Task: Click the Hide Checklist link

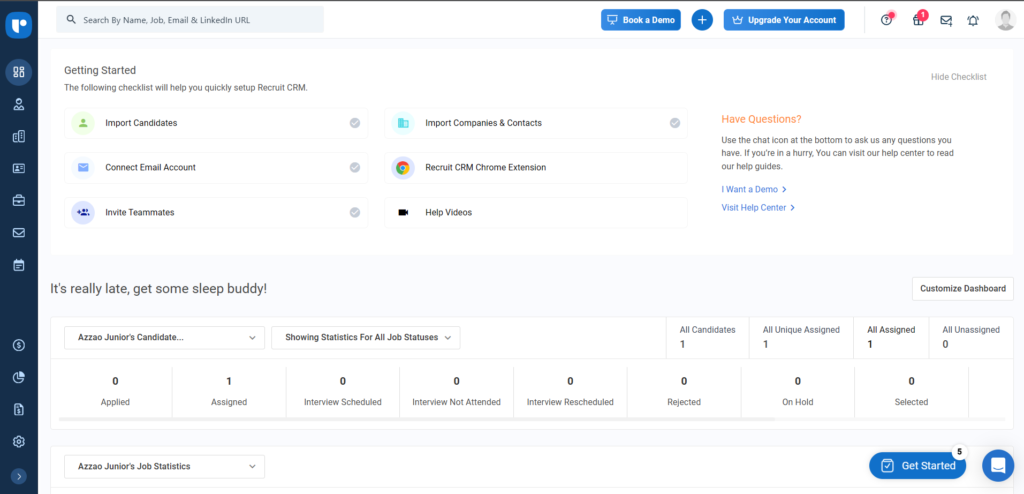Action: pyautogui.click(x=959, y=76)
